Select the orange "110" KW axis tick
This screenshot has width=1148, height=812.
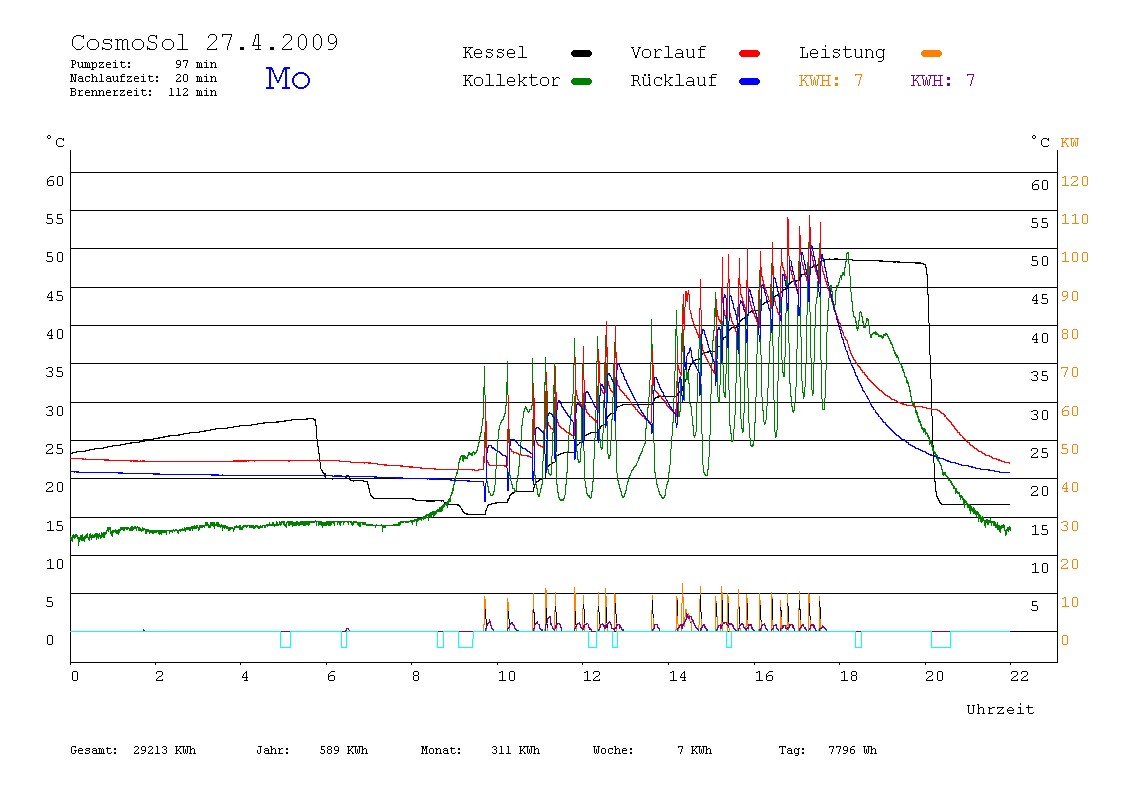click(1075, 219)
